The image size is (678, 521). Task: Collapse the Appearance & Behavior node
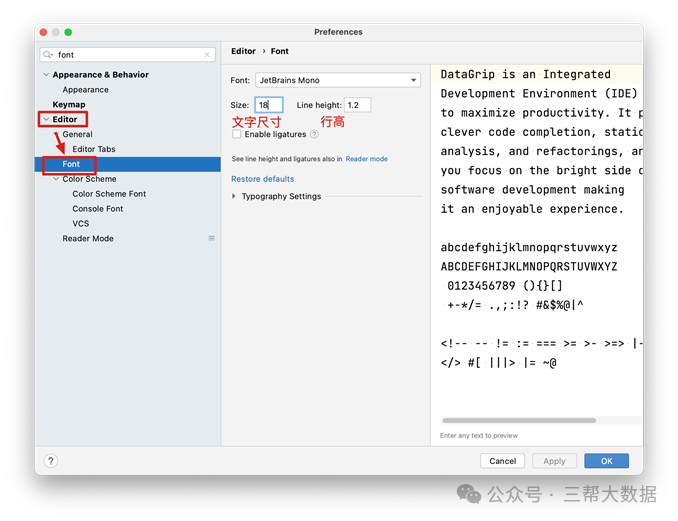(x=45, y=75)
